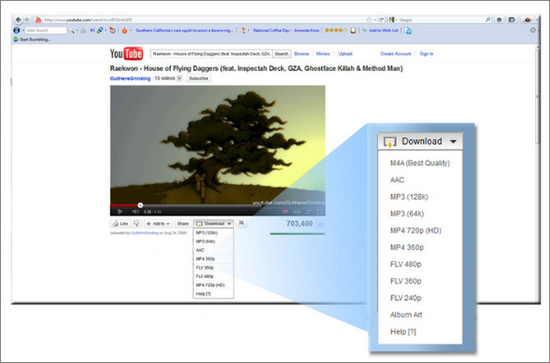
Task: Click the Subscribe button
Action: (x=199, y=78)
